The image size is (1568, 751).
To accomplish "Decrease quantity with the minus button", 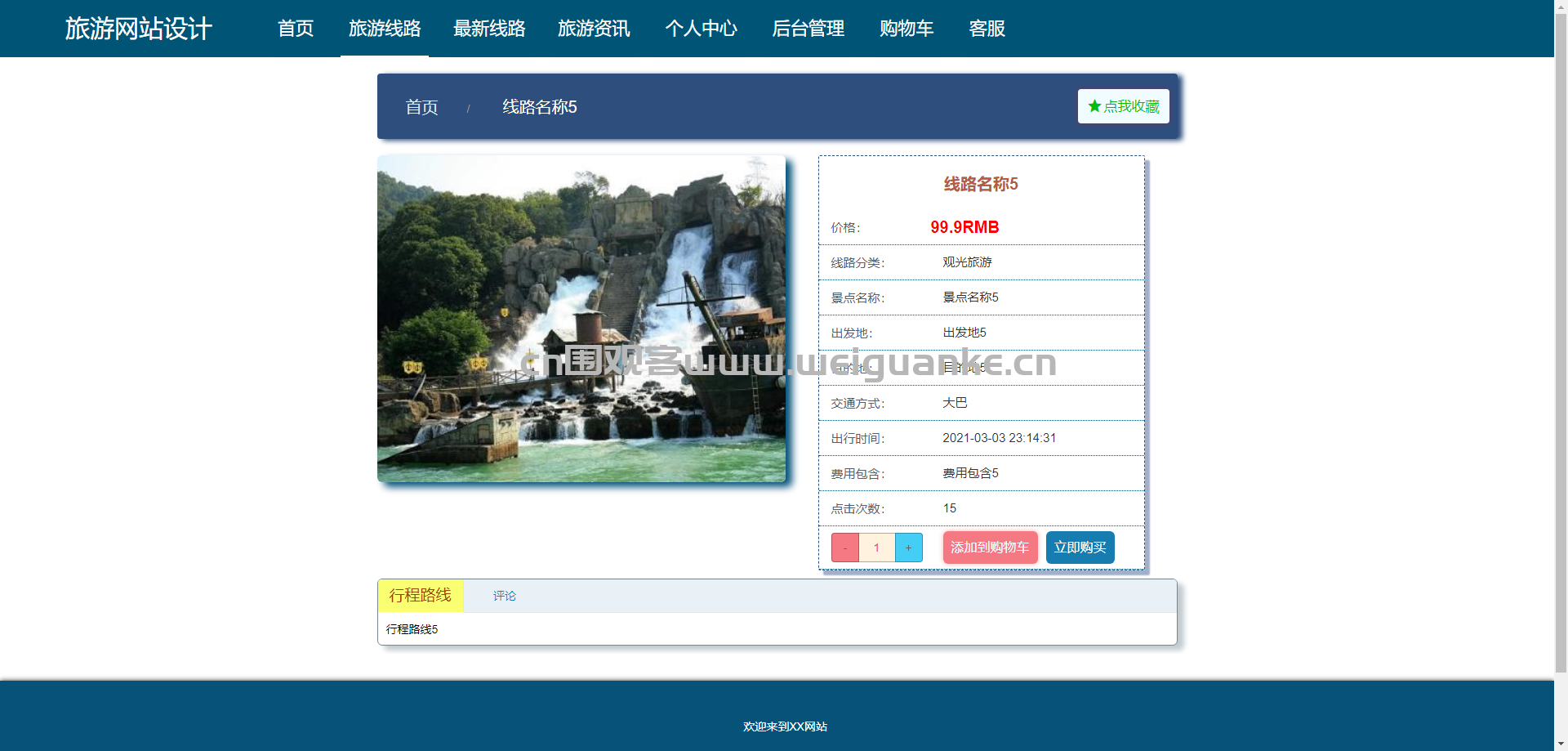I will [x=845, y=548].
